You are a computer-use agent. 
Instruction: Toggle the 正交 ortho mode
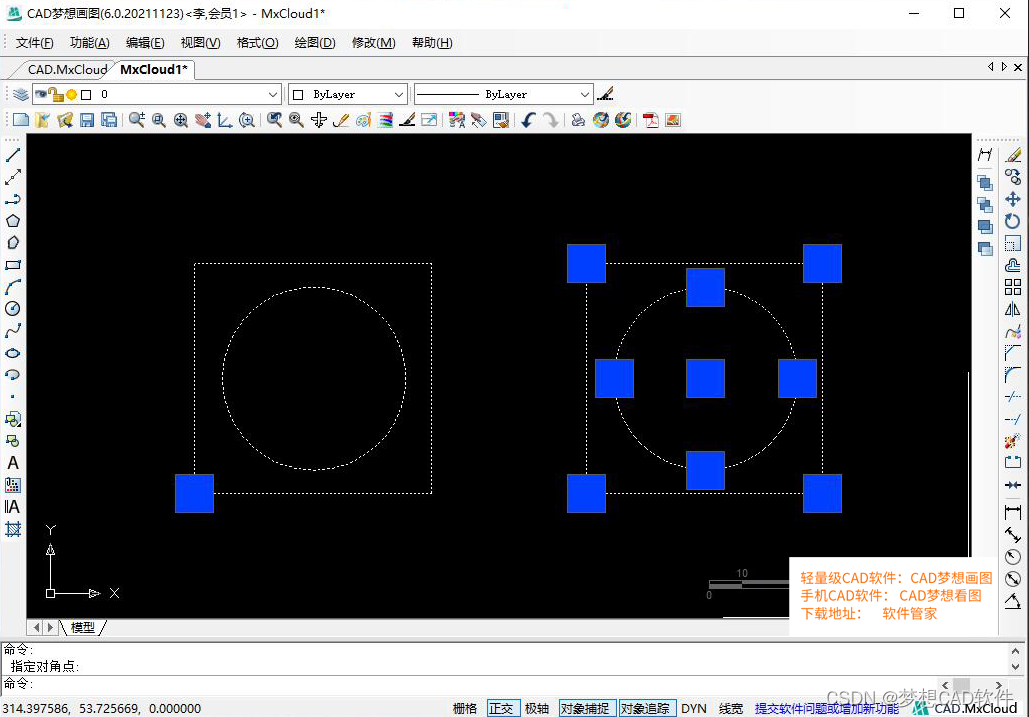503,708
